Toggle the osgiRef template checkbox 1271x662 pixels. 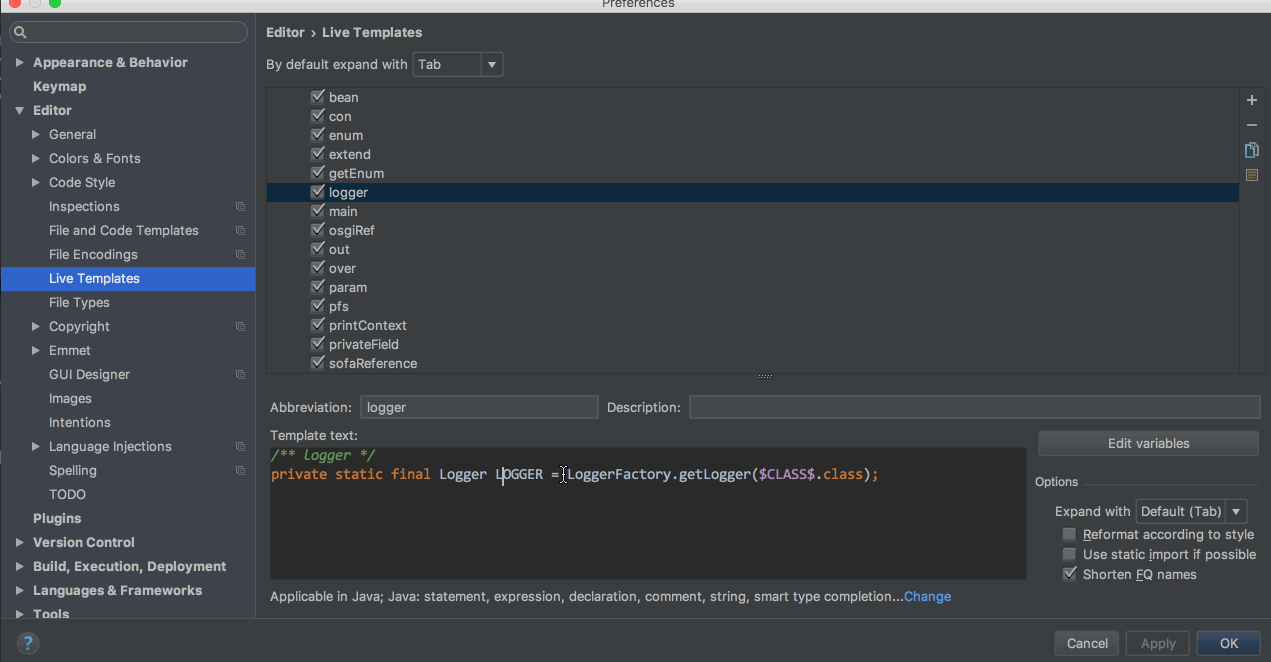coord(318,230)
